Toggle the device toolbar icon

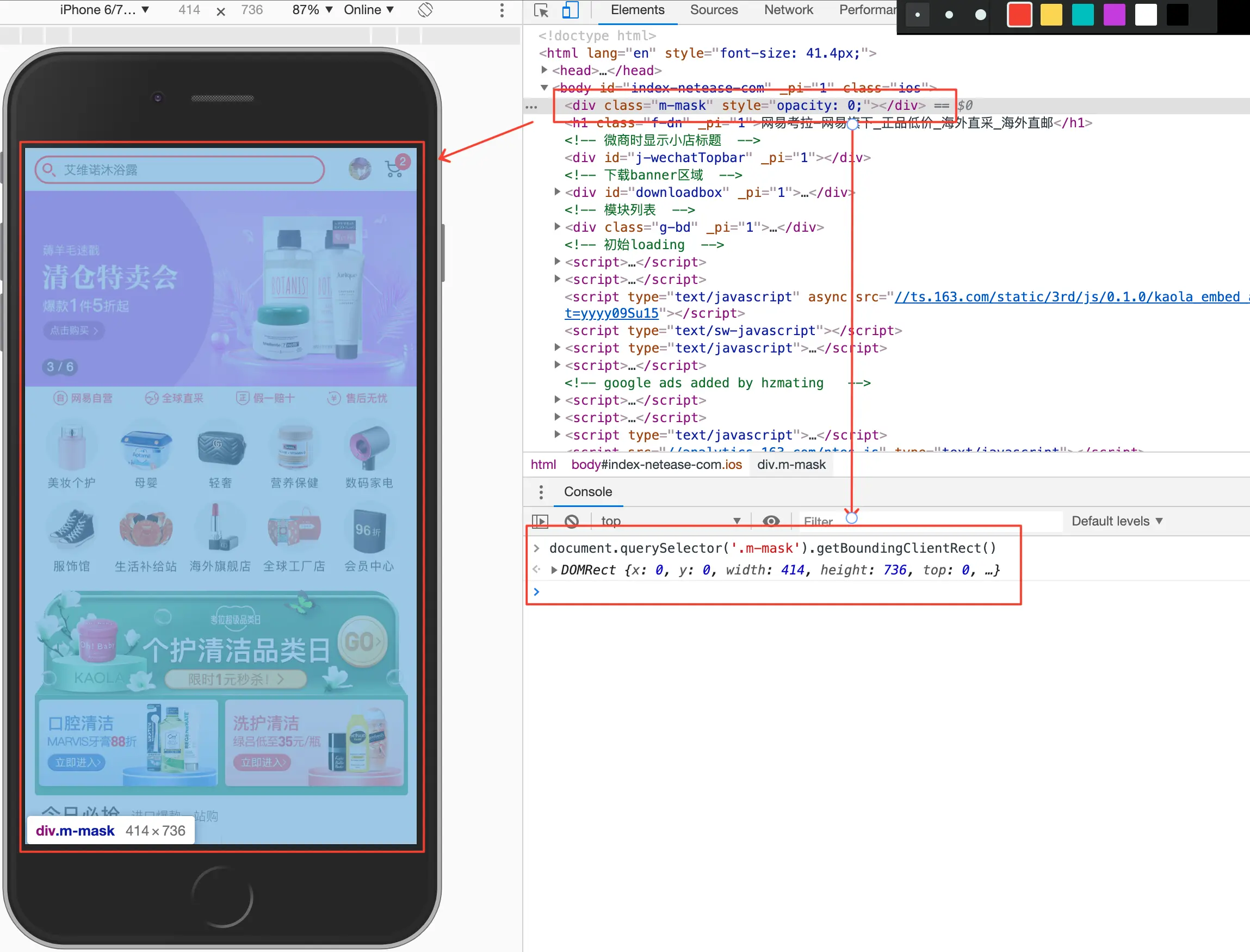point(570,10)
